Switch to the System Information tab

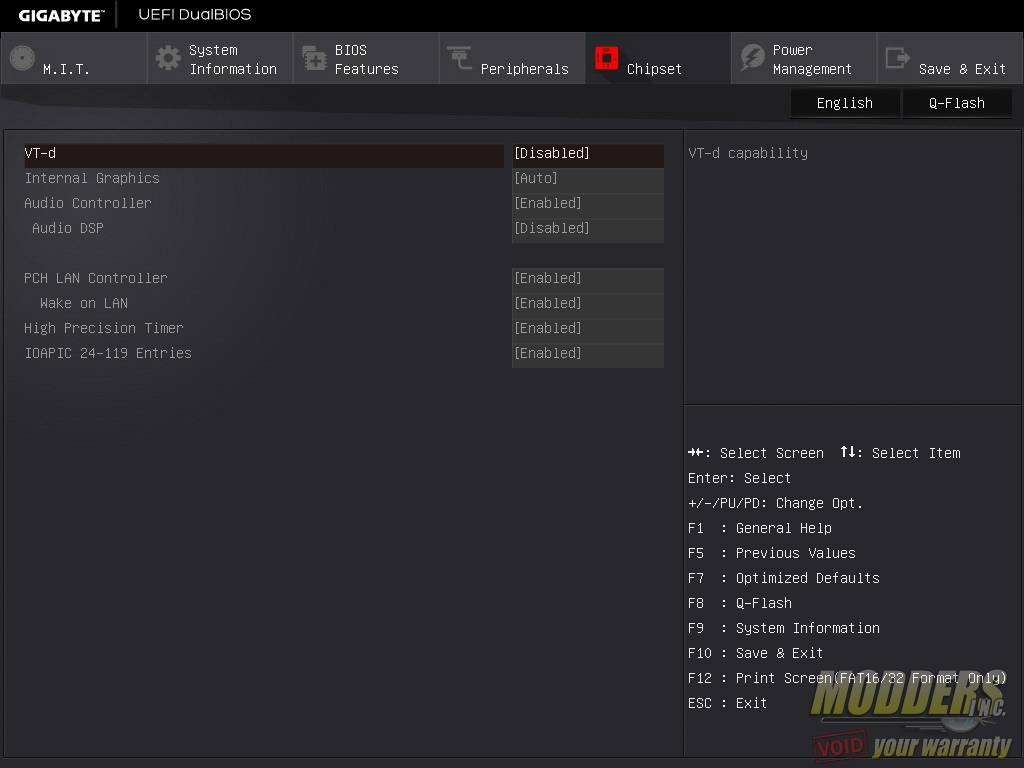(x=220, y=58)
